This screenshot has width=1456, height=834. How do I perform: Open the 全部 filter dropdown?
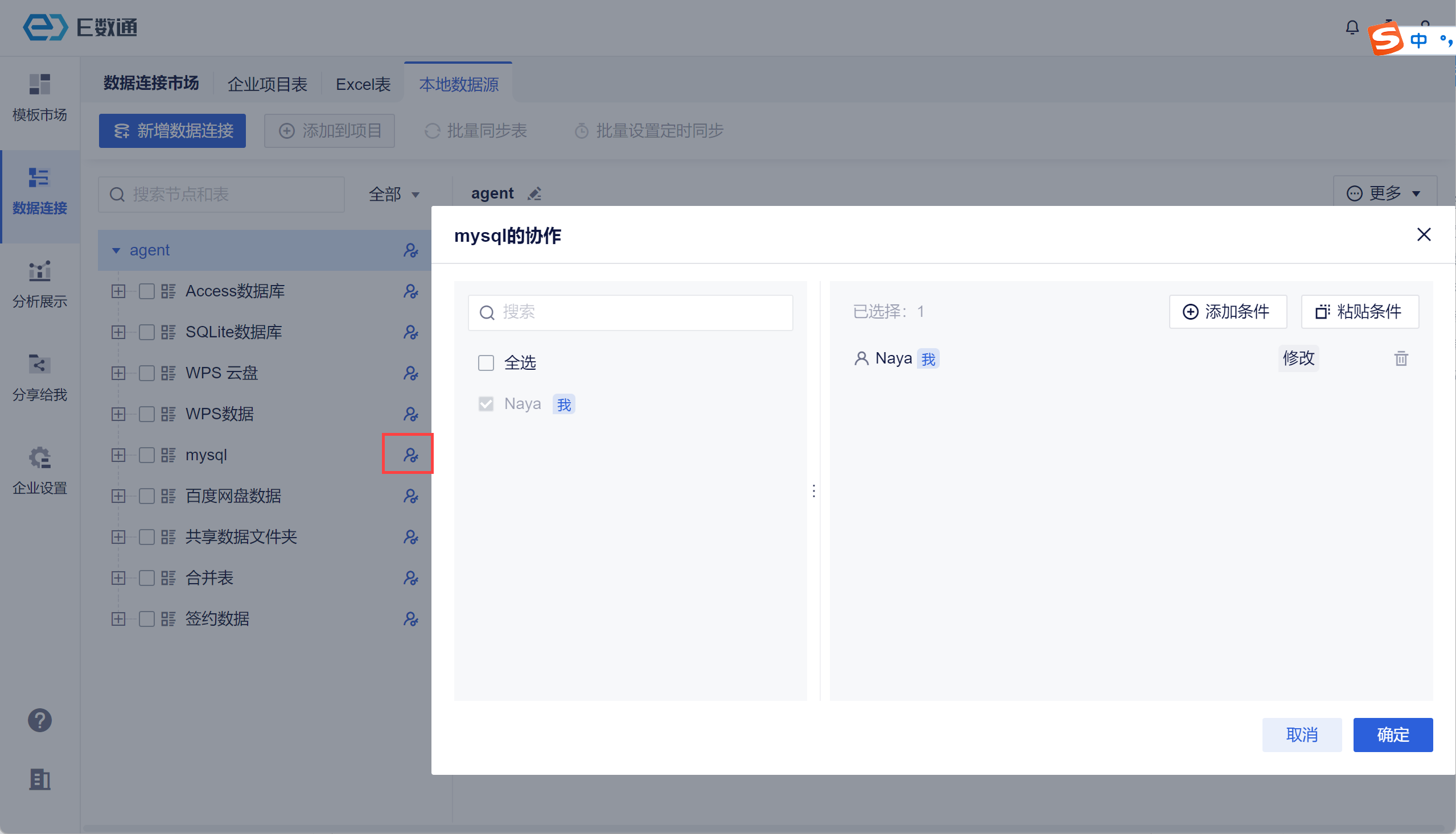pos(394,194)
